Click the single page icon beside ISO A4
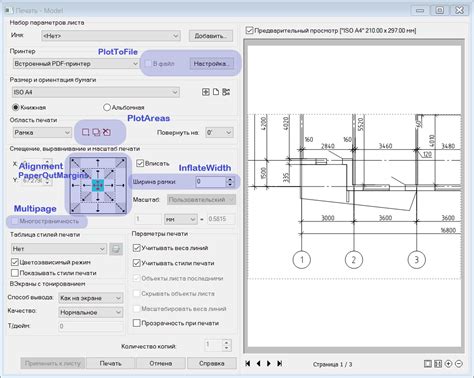Screen dimensions: 474x378 216,92
